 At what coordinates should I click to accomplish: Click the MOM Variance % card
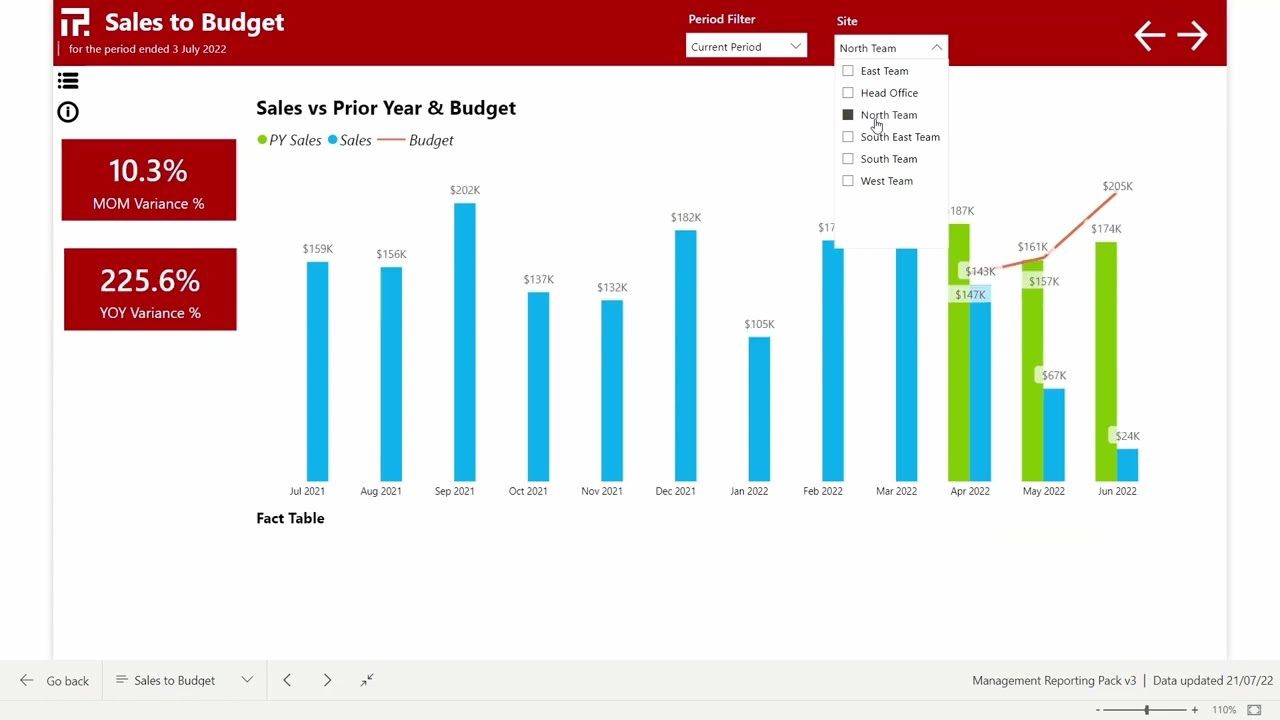coord(149,180)
